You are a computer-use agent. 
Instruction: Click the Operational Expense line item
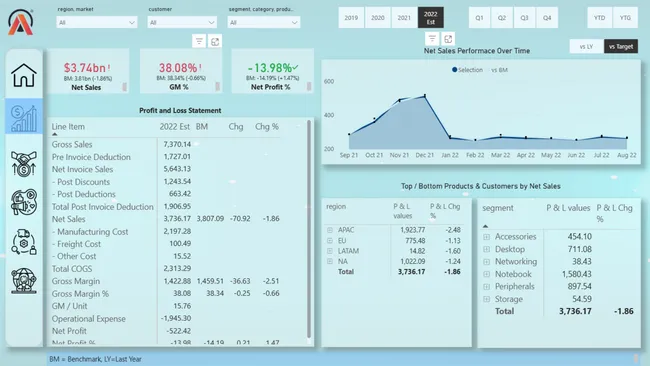coord(89,318)
